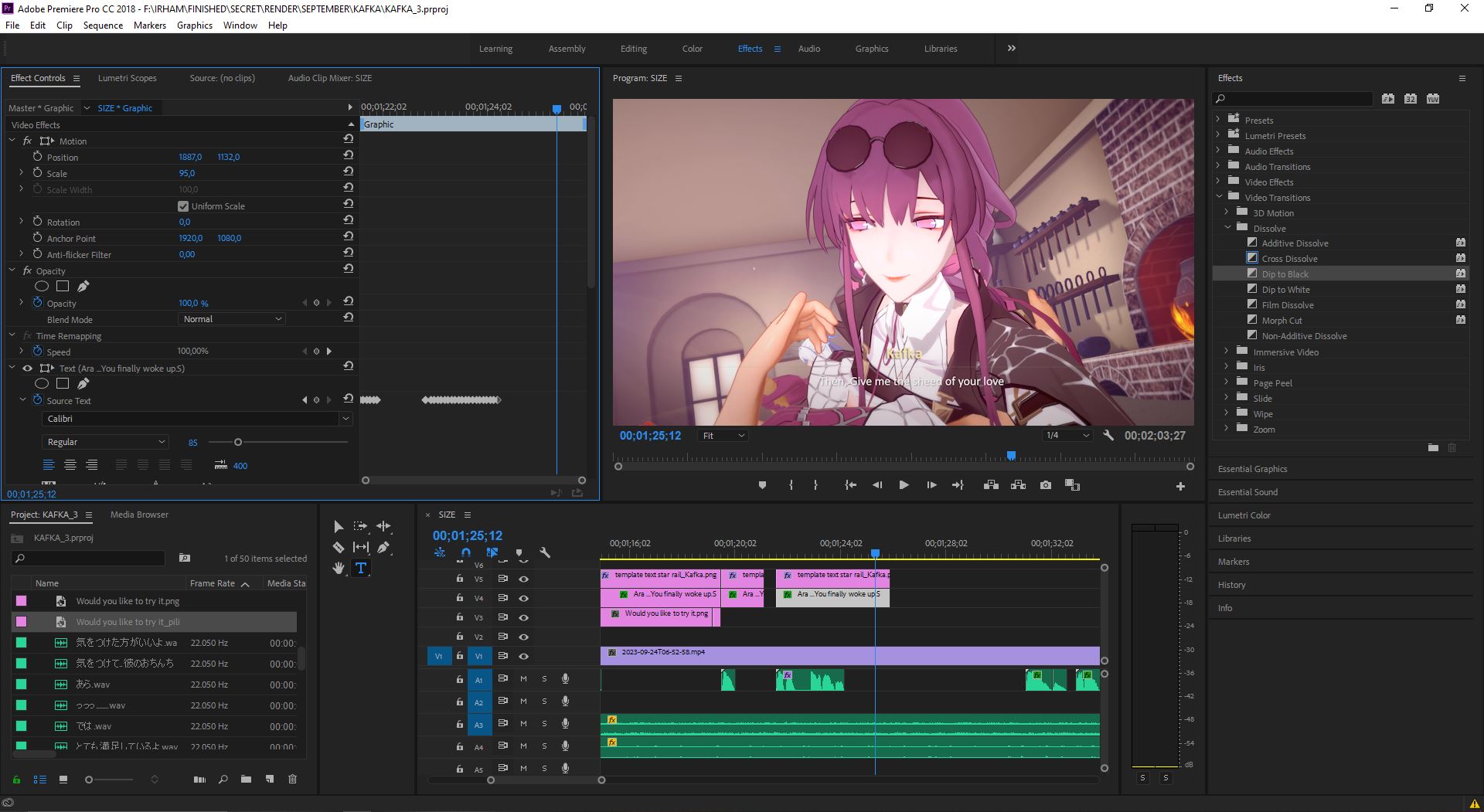Click the Add Marker button in the Program monitor

(762, 485)
